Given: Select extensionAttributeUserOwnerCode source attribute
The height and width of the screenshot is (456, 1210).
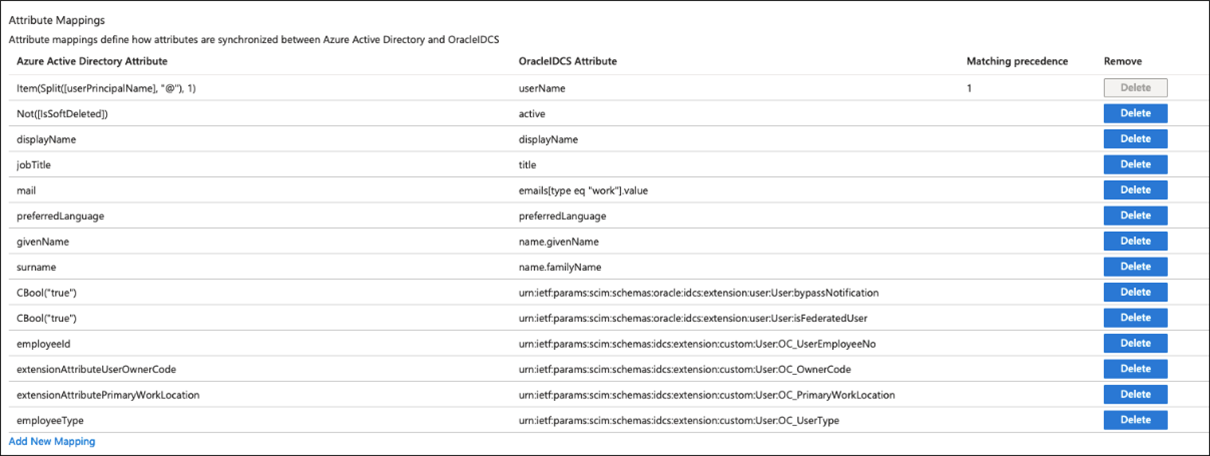Looking at the screenshot, I should [97, 369].
